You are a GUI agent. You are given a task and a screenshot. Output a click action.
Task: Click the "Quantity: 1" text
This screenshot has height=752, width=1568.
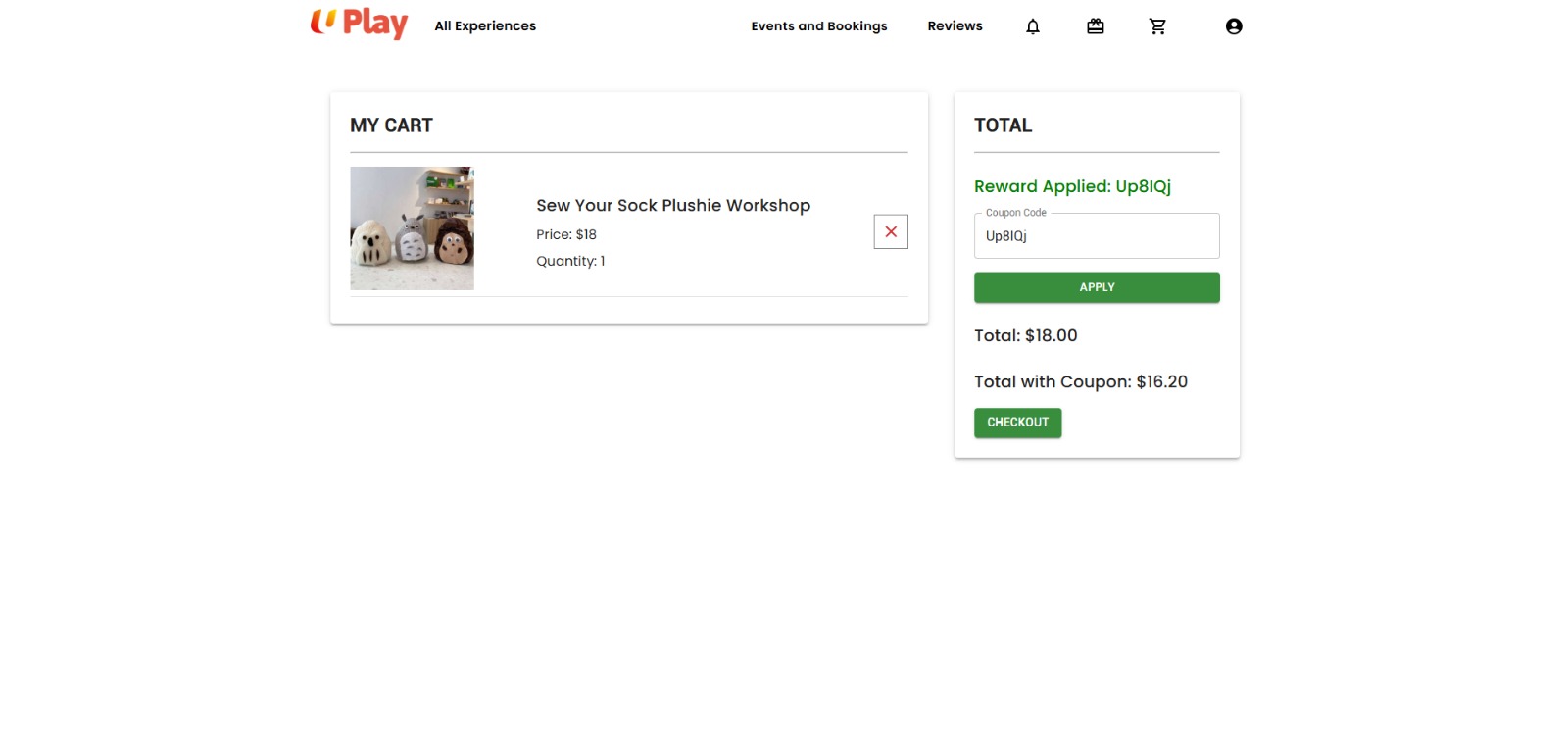pos(570,261)
